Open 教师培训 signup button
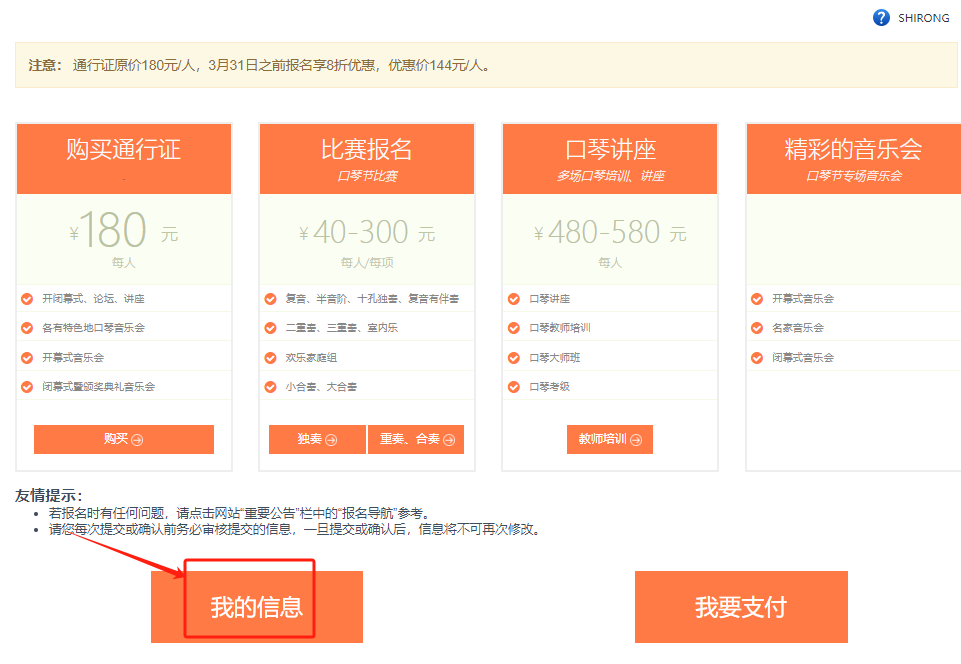 point(609,439)
